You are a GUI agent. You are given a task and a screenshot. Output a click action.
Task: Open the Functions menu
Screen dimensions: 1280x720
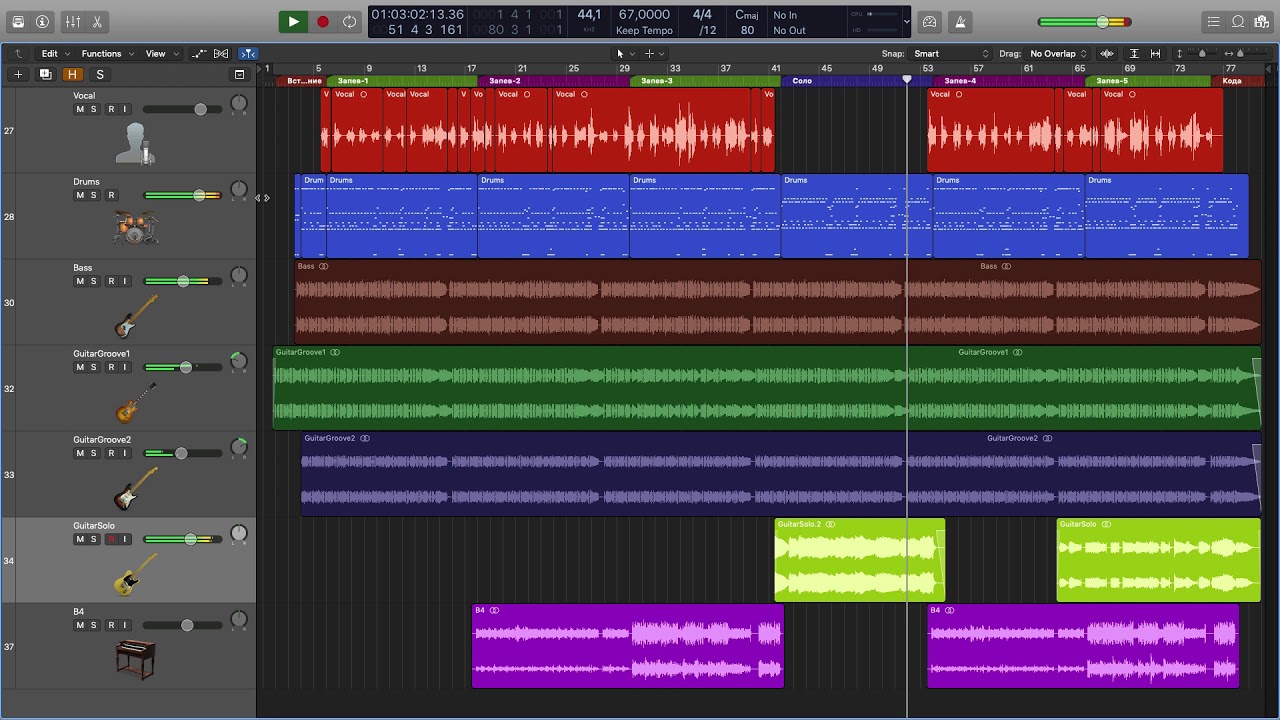107,53
